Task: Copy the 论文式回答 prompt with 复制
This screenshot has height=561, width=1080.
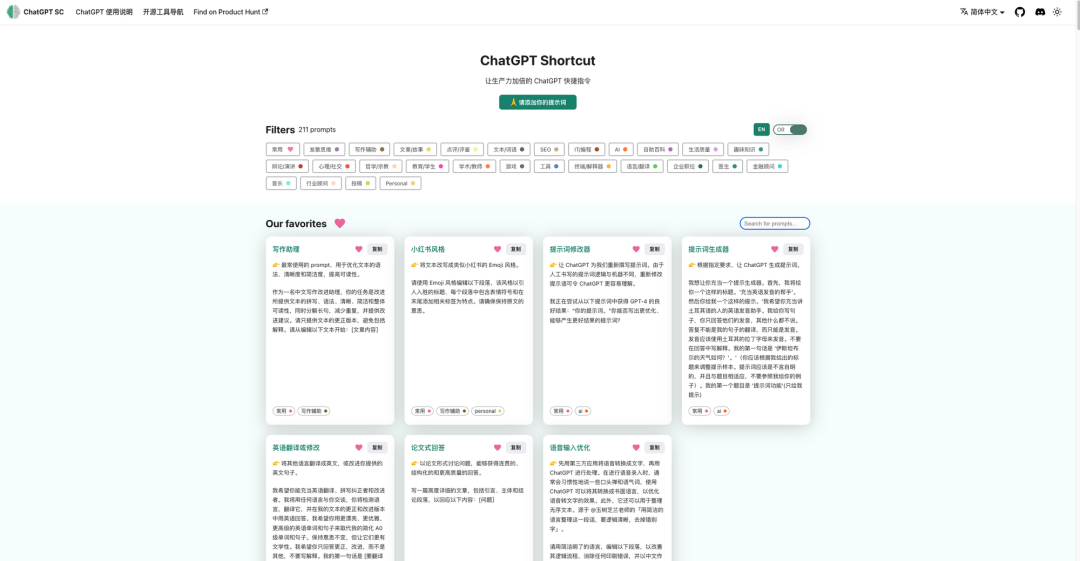Action: click(x=516, y=447)
